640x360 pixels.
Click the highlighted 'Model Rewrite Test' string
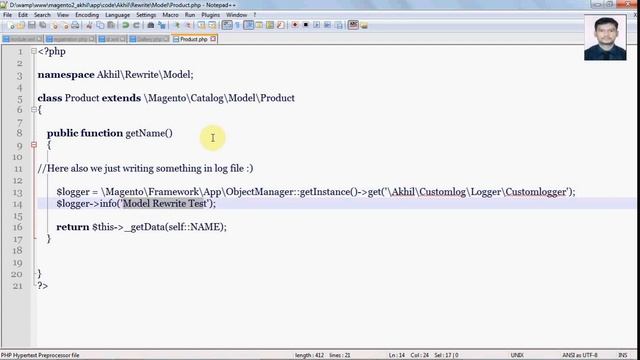[x=165, y=203]
